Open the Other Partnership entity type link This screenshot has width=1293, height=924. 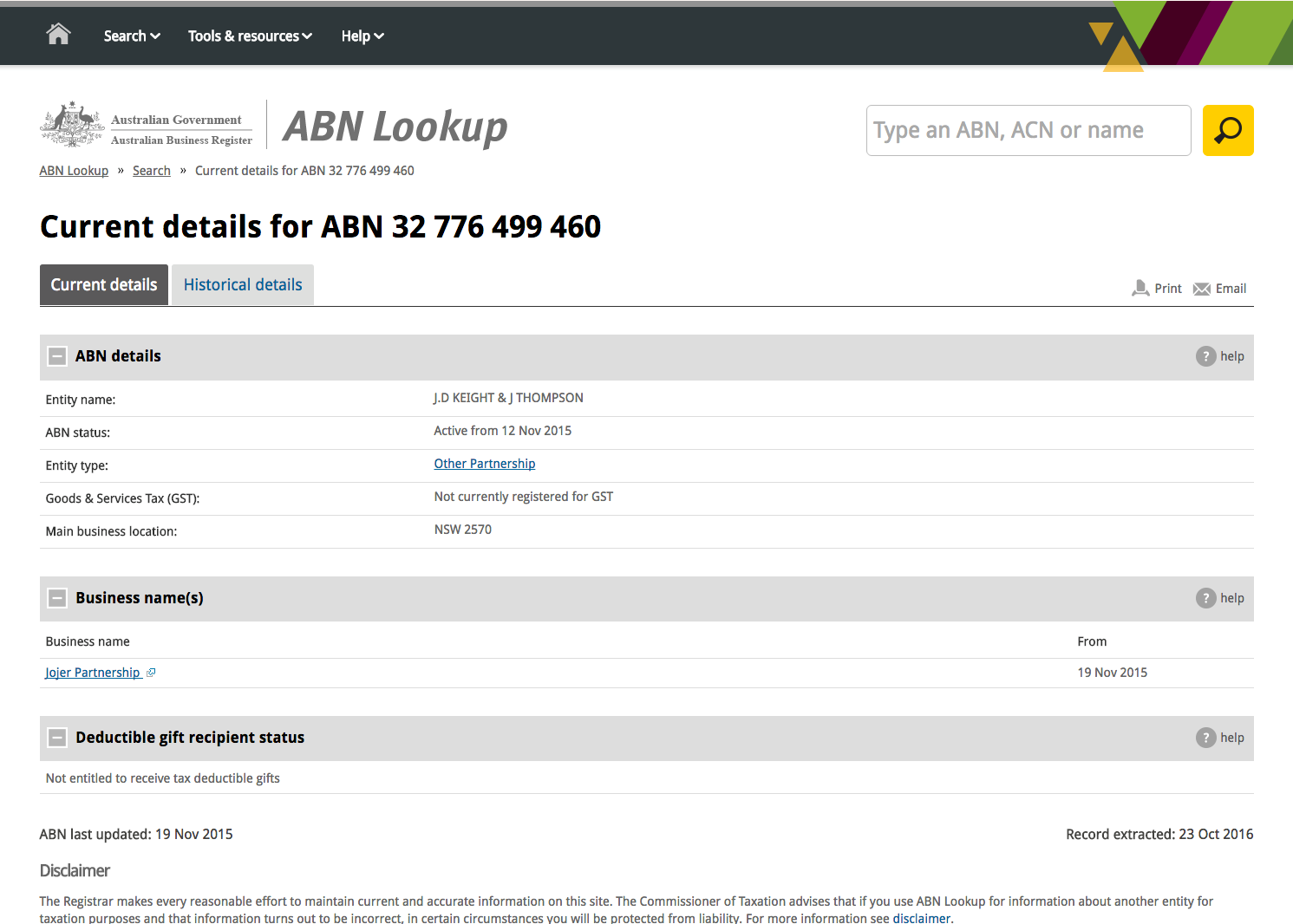485,464
